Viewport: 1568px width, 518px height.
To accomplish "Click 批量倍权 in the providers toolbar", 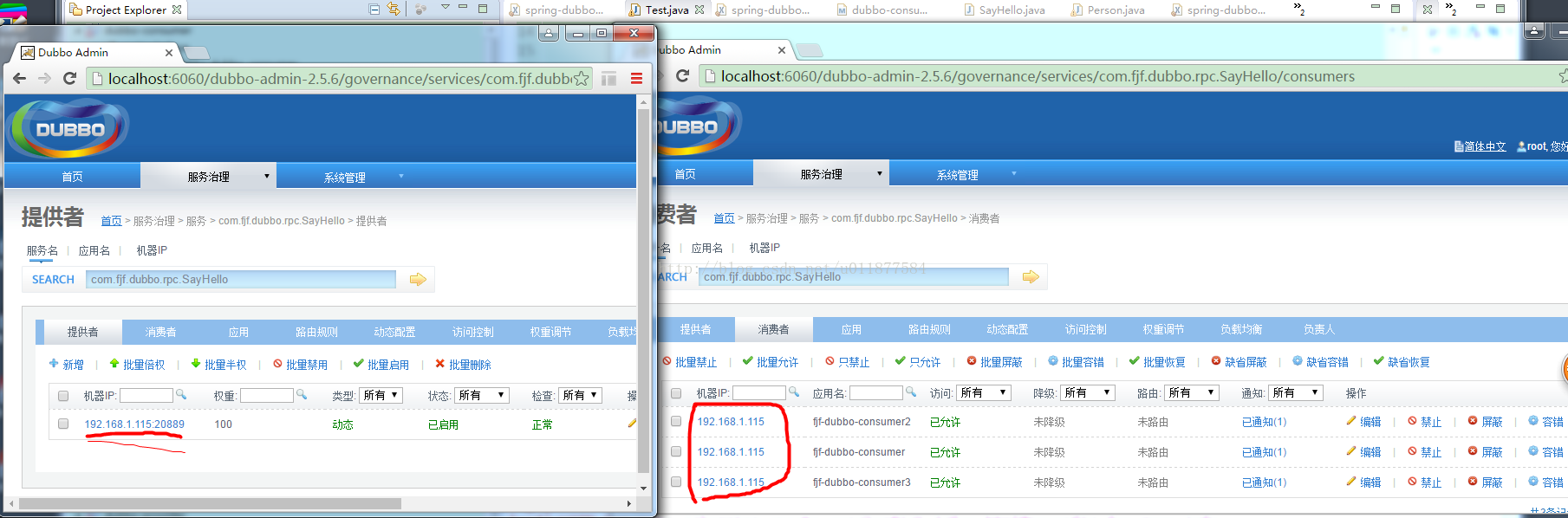I will [138, 365].
